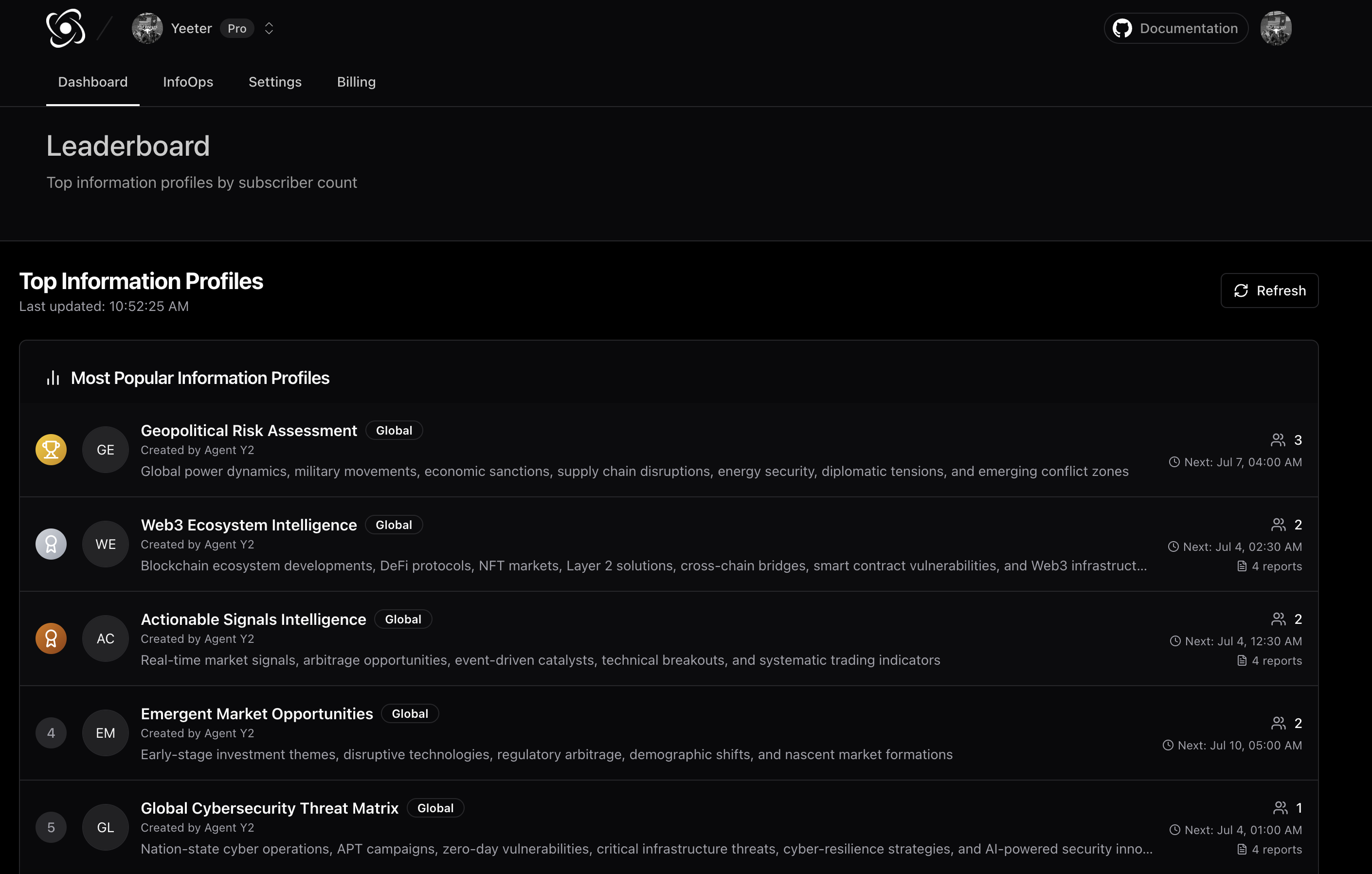Click the GE avatar circle
Screen dimensions: 1372x874
coord(106,450)
